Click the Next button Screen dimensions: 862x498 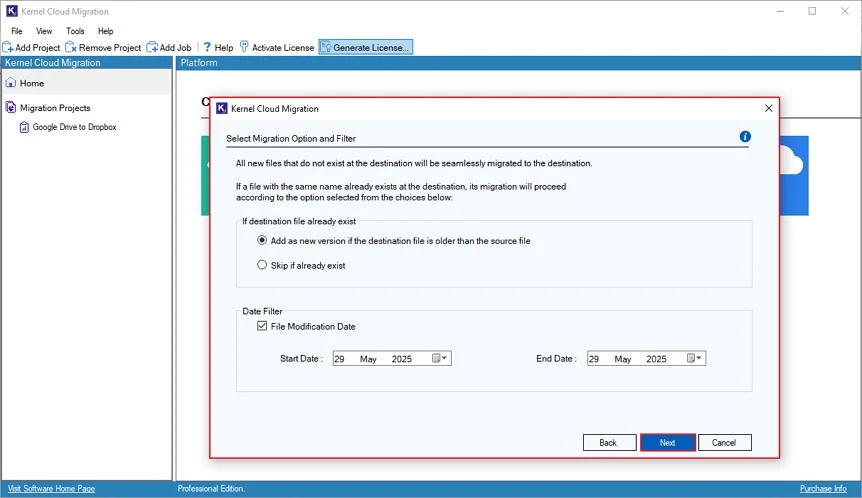667,442
